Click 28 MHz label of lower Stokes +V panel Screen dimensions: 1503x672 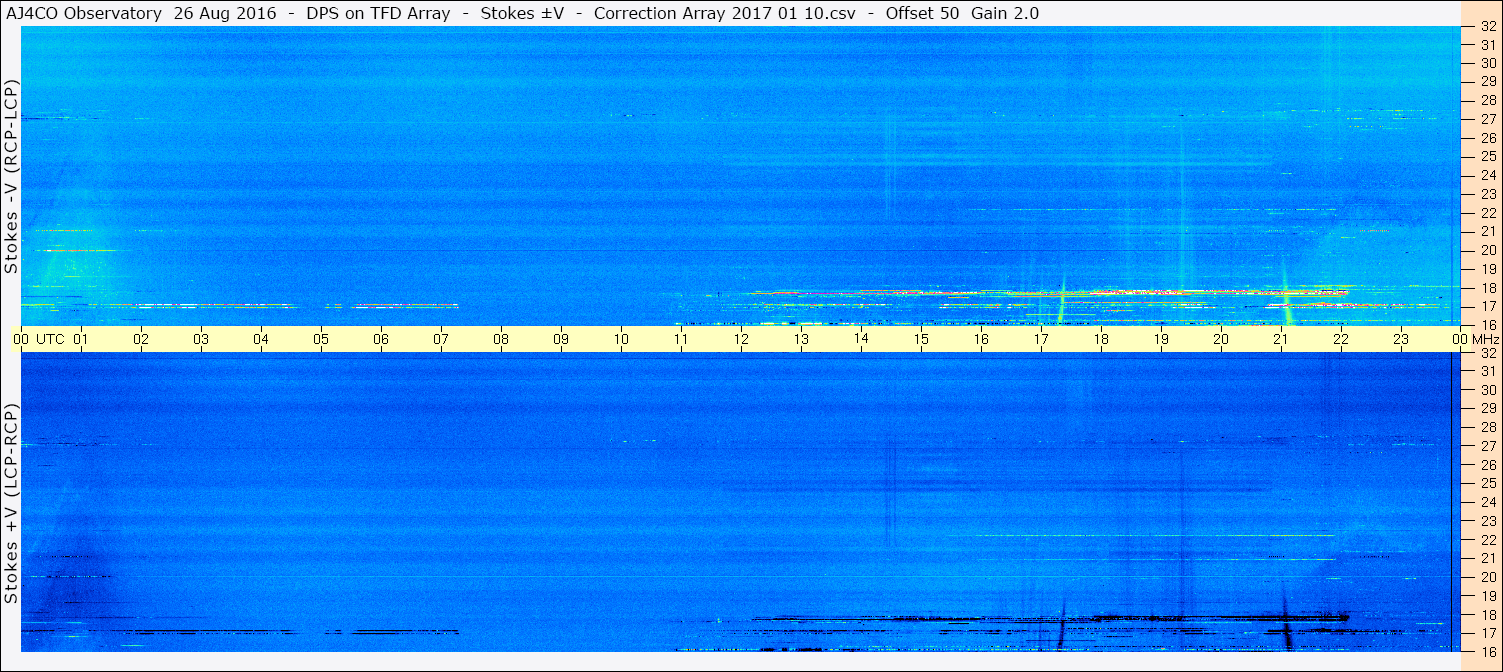tap(1488, 428)
